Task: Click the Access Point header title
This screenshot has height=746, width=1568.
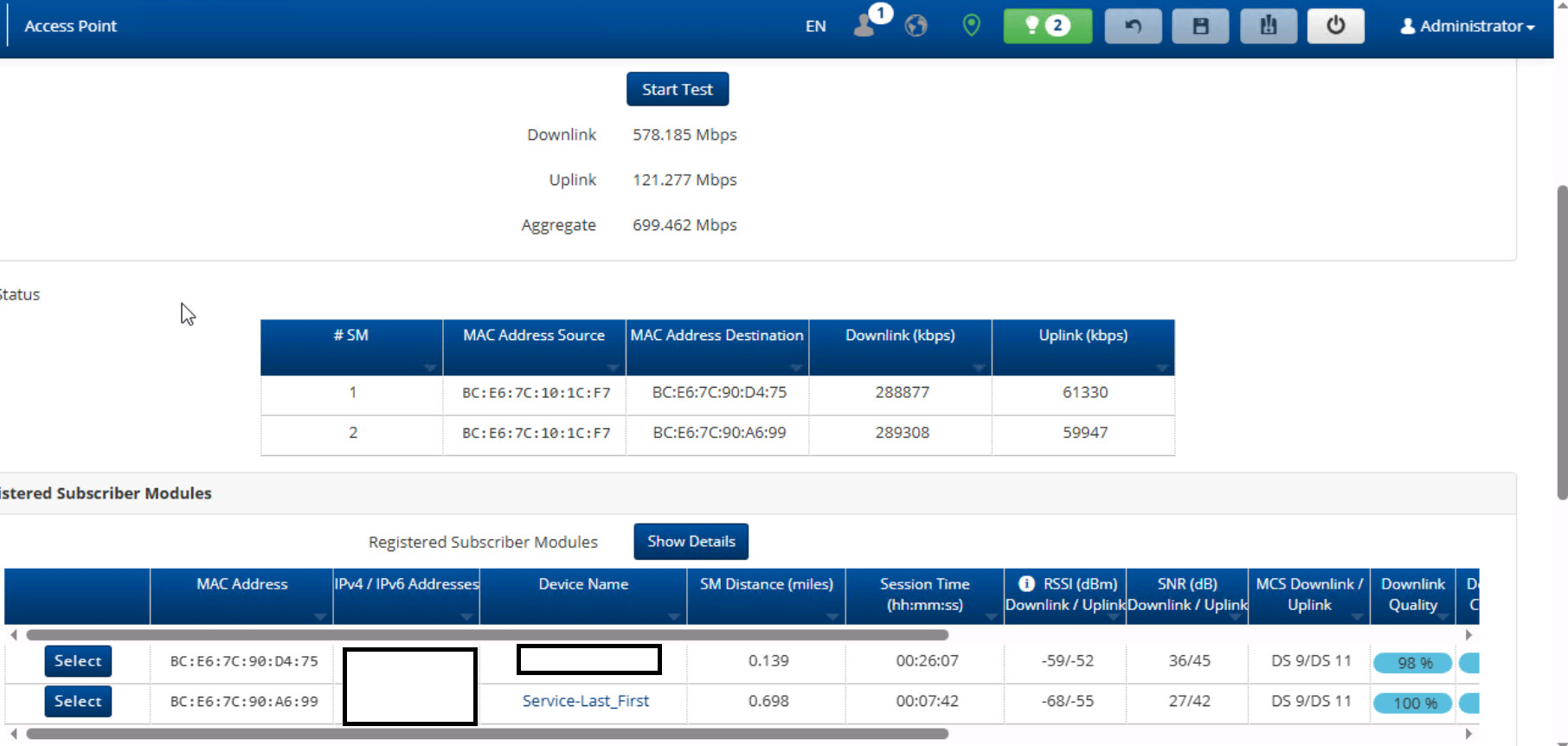Action: [x=70, y=26]
